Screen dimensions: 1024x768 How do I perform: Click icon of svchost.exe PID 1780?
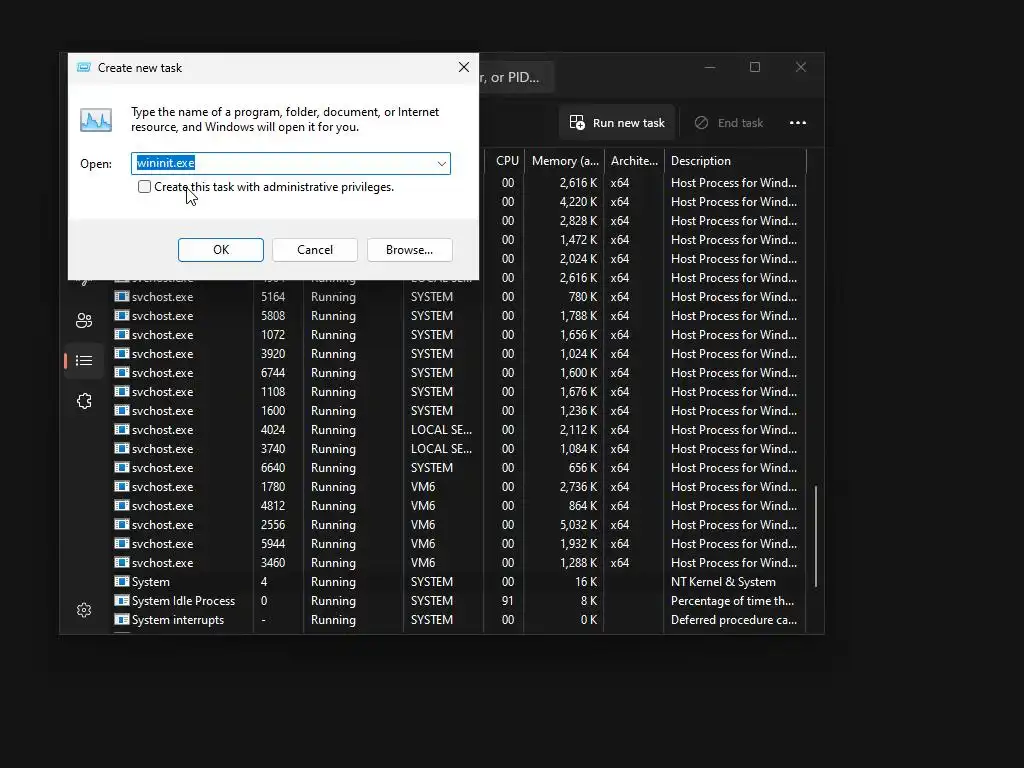pyautogui.click(x=121, y=486)
